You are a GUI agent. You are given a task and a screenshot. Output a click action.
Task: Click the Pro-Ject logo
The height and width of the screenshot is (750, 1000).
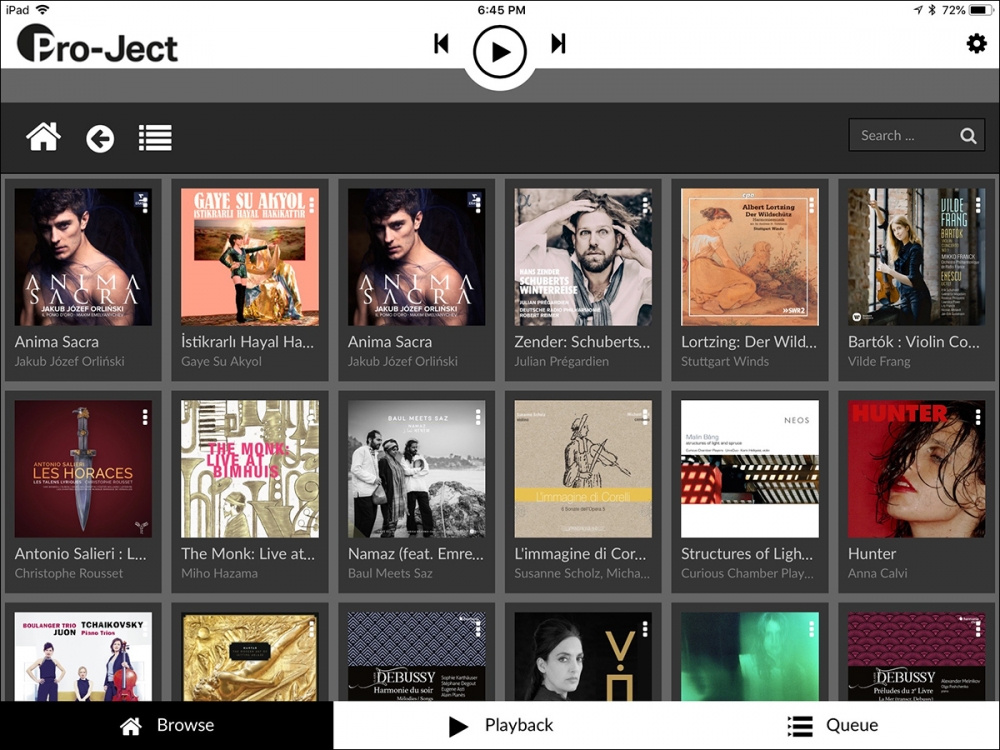tap(95, 46)
